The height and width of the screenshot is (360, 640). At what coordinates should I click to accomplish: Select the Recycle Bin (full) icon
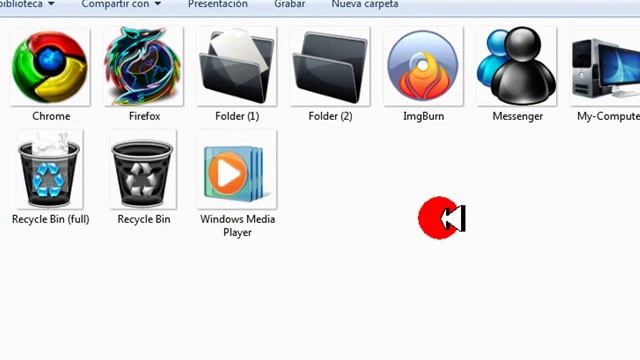[50, 169]
